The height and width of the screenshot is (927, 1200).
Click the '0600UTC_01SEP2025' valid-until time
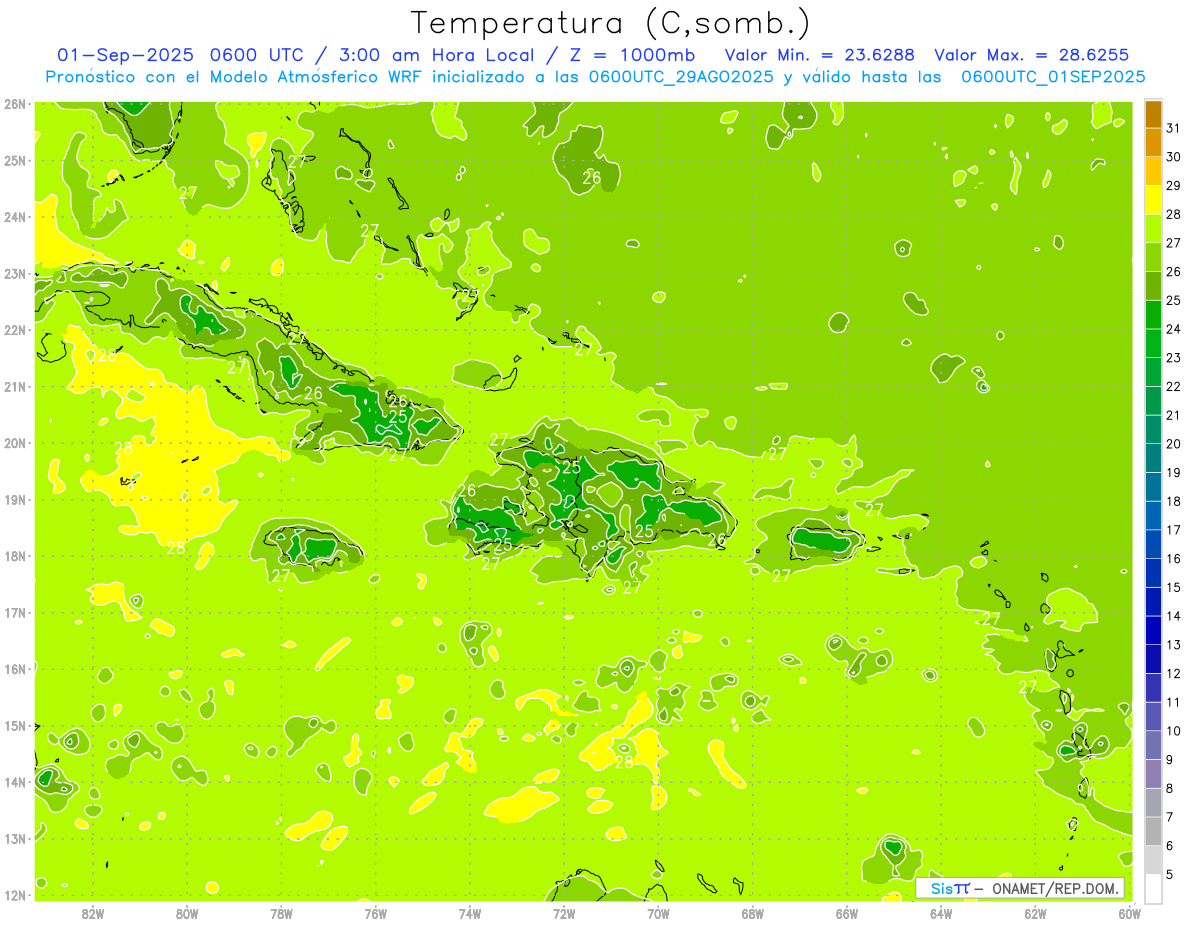point(1053,77)
